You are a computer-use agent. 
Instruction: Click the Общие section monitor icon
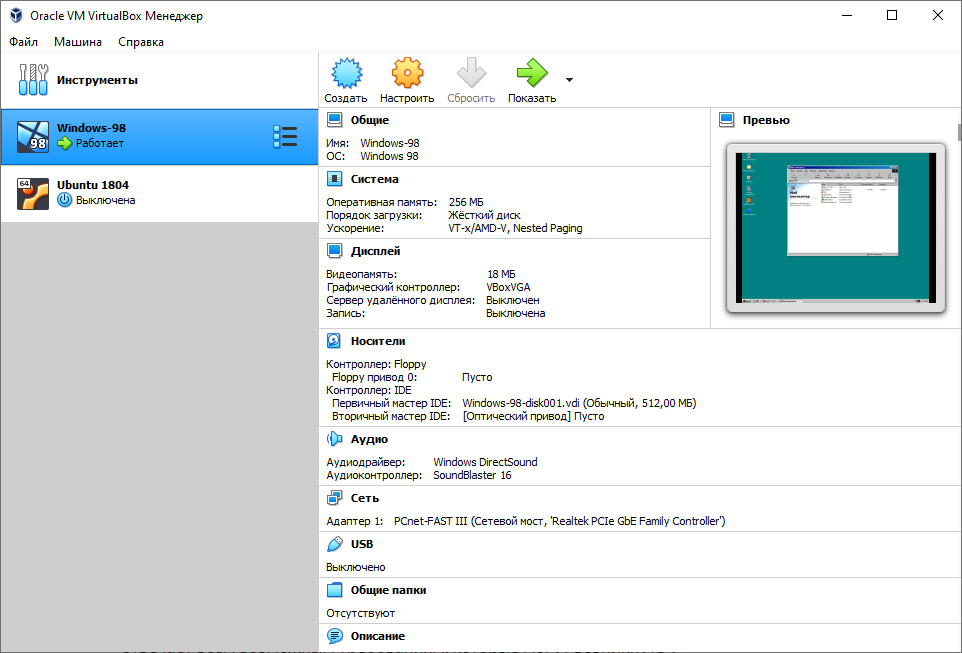point(334,120)
